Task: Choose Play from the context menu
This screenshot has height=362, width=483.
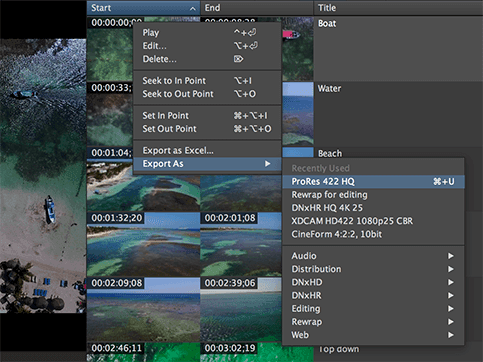Action: (207, 33)
